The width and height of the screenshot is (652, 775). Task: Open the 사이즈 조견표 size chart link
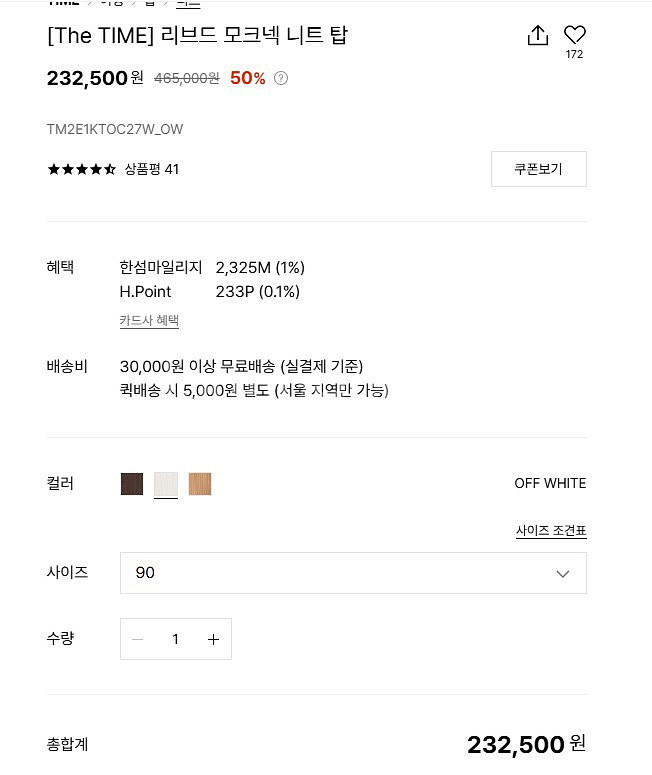(551, 531)
